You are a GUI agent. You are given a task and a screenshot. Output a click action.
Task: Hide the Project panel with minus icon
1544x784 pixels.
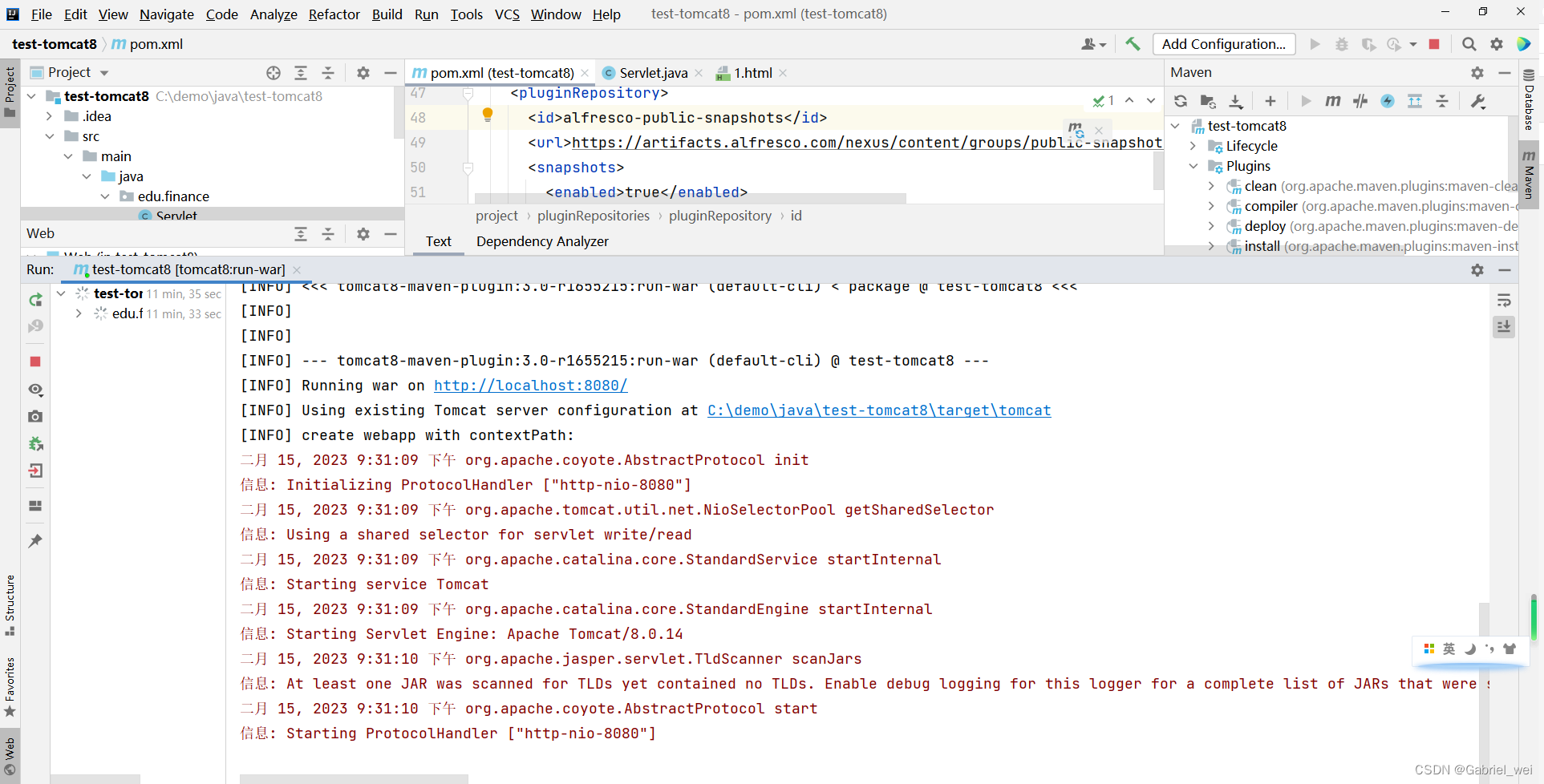point(391,73)
